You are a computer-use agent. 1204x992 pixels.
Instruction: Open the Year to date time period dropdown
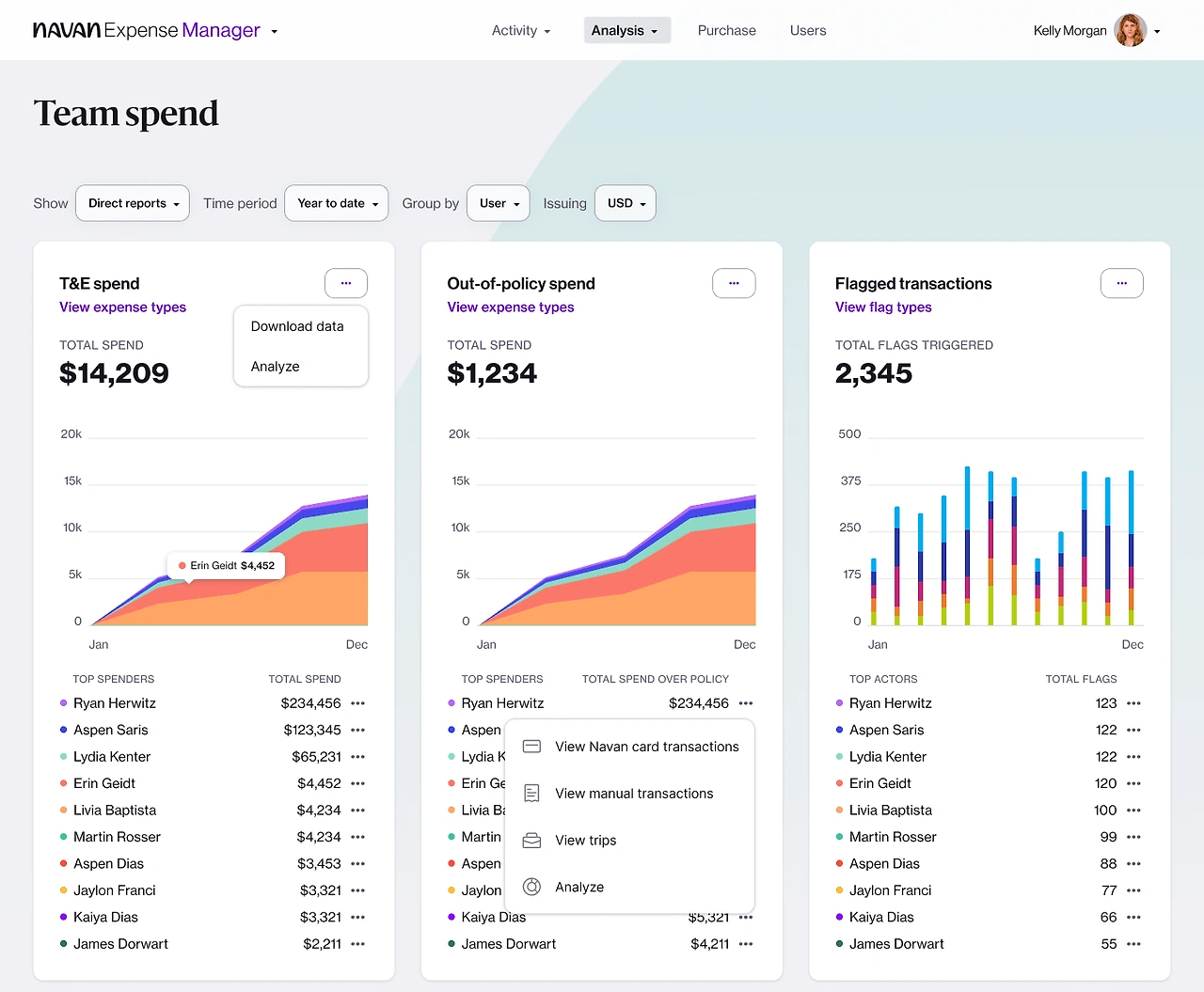click(x=337, y=203)
